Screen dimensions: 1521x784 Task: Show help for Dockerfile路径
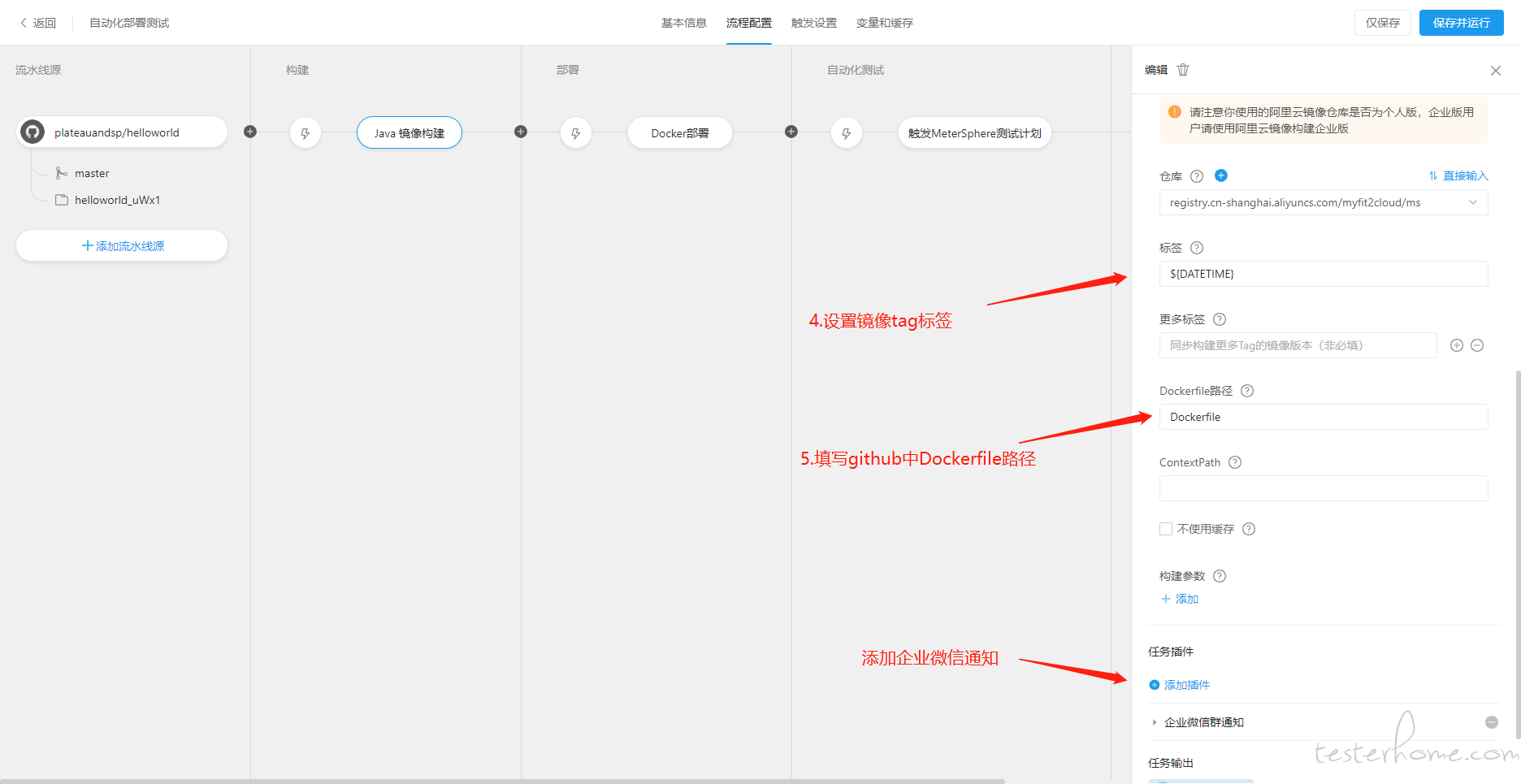tap(1247, 391)
